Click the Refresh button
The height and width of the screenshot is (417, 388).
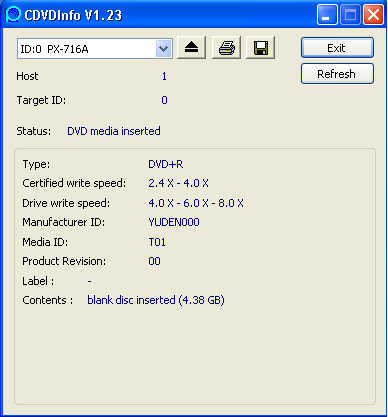coord(337,74)
